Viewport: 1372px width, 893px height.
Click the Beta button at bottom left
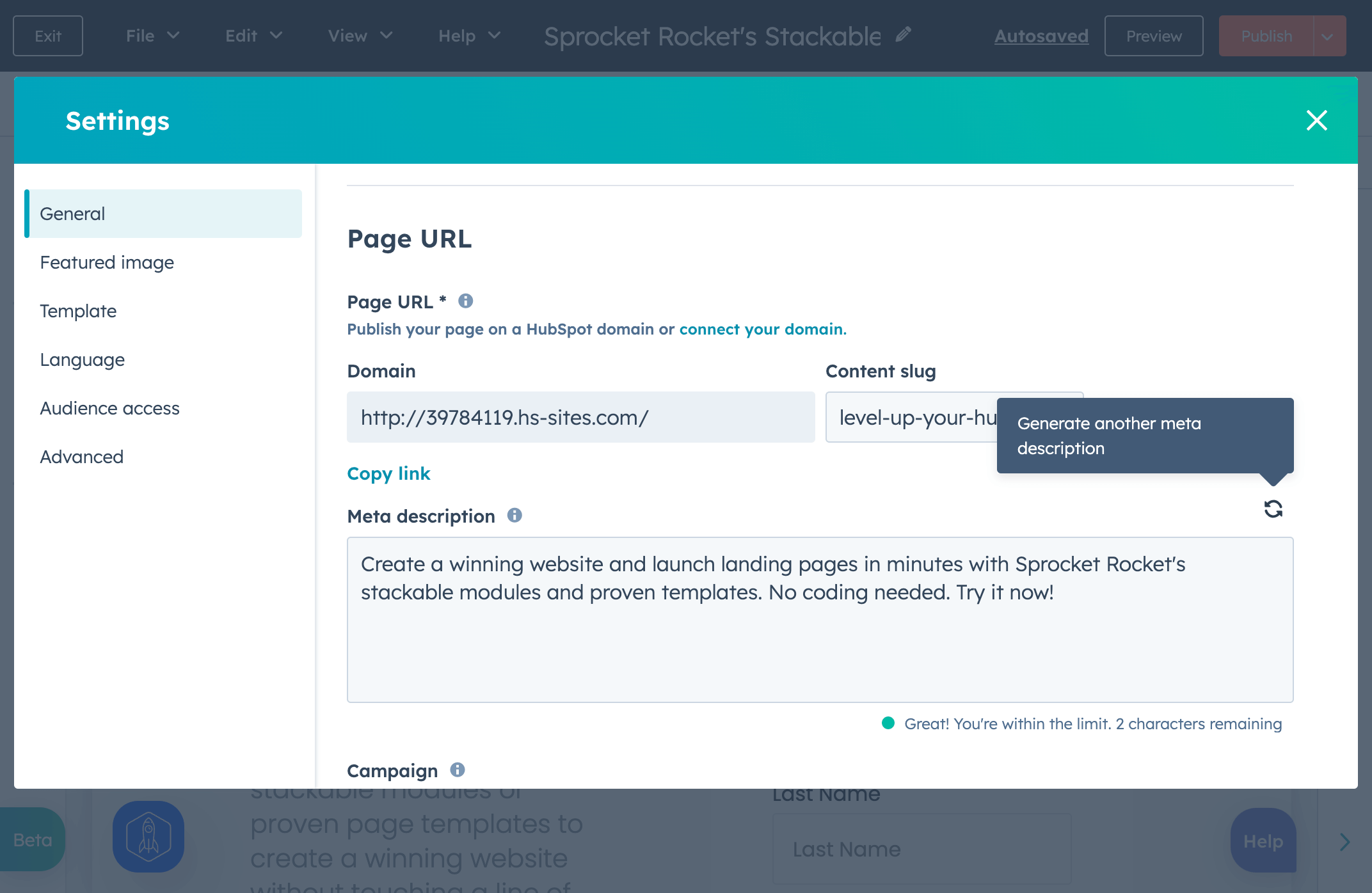point(32,839)
